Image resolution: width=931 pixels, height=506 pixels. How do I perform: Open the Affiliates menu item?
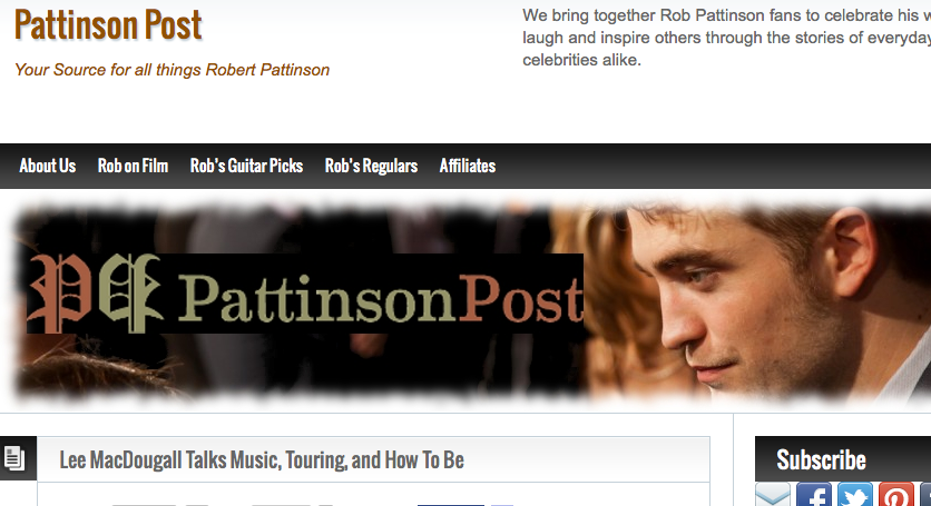pos(467,166)
